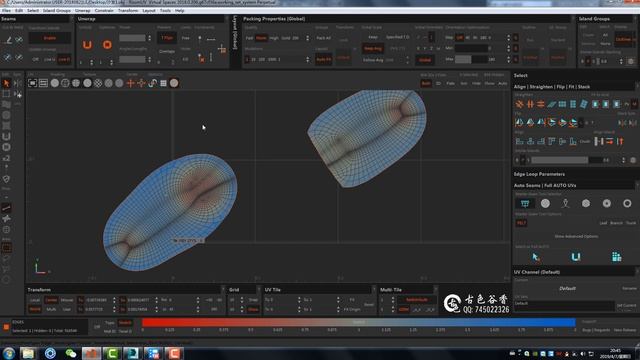Collapse the Transform panel
Viewport: 640px width, 360px height.
(223, 289)
